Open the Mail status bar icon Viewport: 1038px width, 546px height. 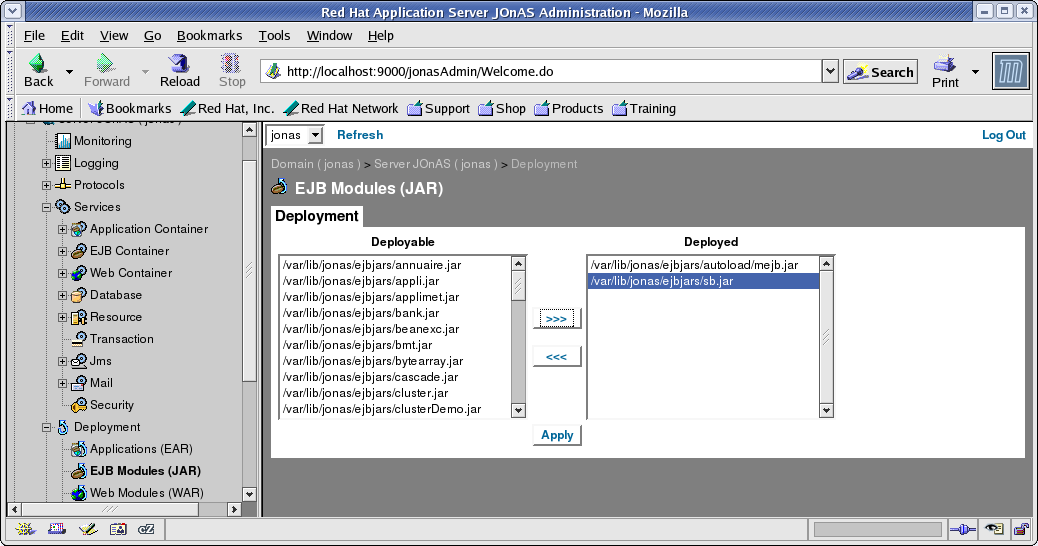click(x=57, y=529)
